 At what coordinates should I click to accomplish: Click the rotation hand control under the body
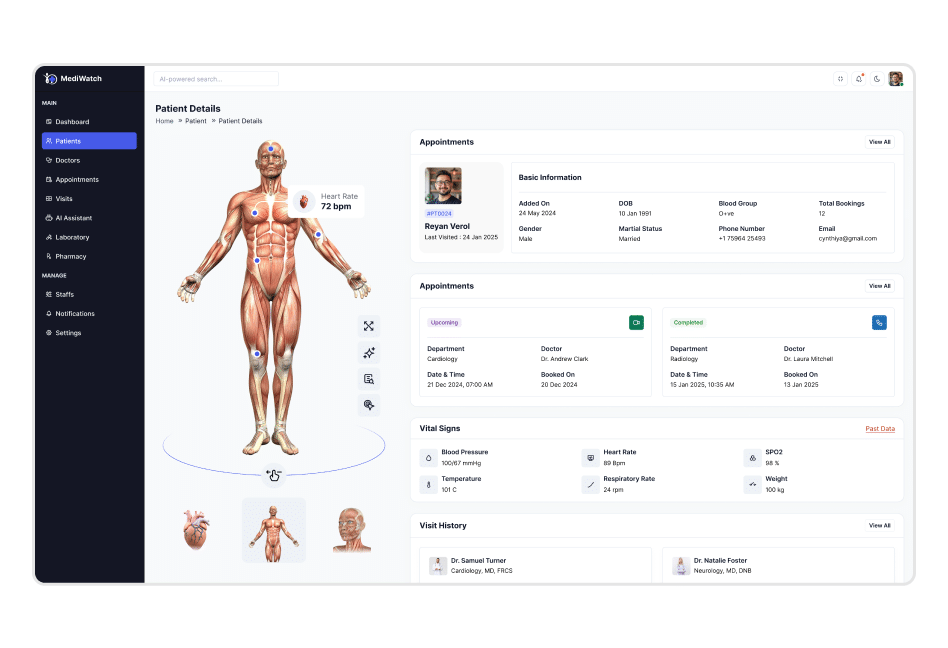(273, 476)
